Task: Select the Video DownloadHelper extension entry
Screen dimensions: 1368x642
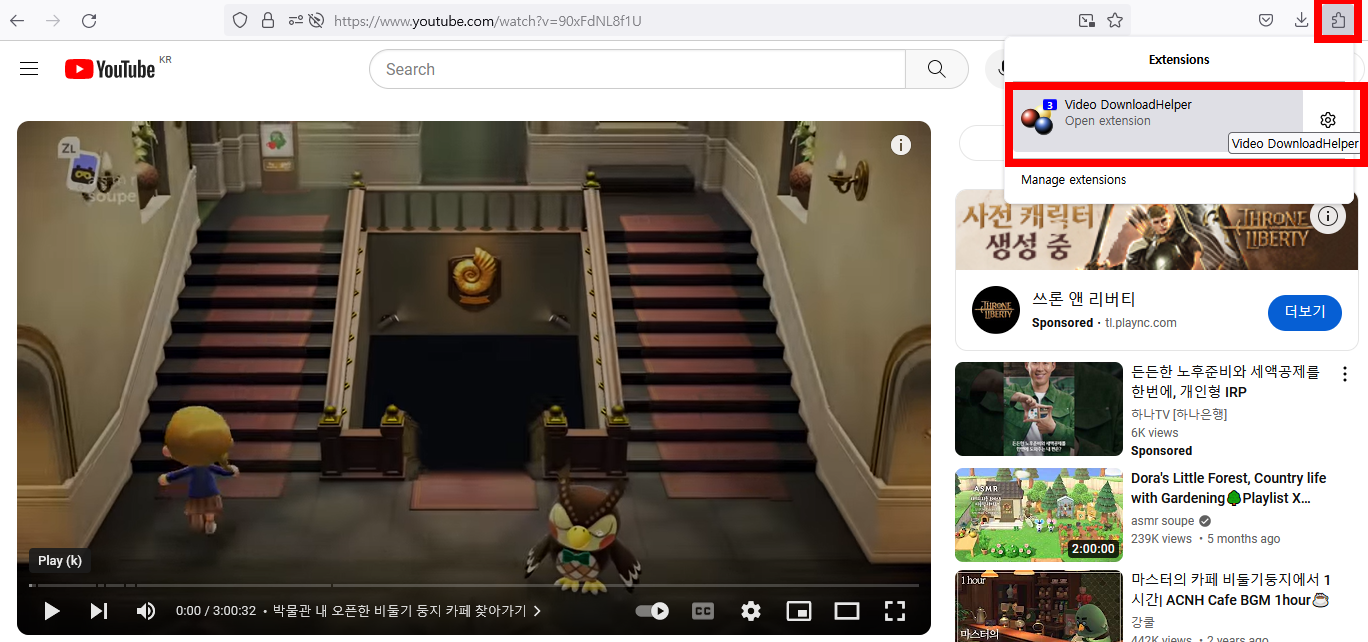Action: click(1158, 120)
